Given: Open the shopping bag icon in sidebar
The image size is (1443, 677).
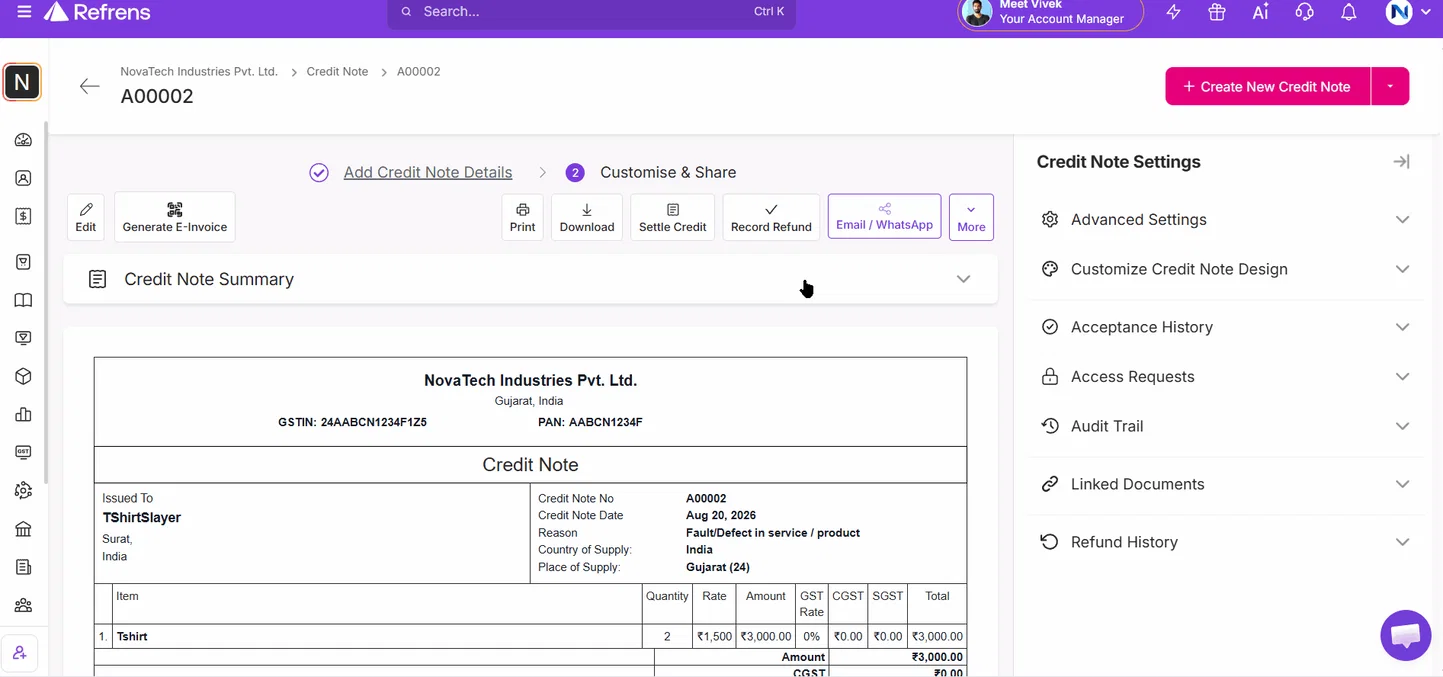Looking at the screenshot, I should [23, 262].
